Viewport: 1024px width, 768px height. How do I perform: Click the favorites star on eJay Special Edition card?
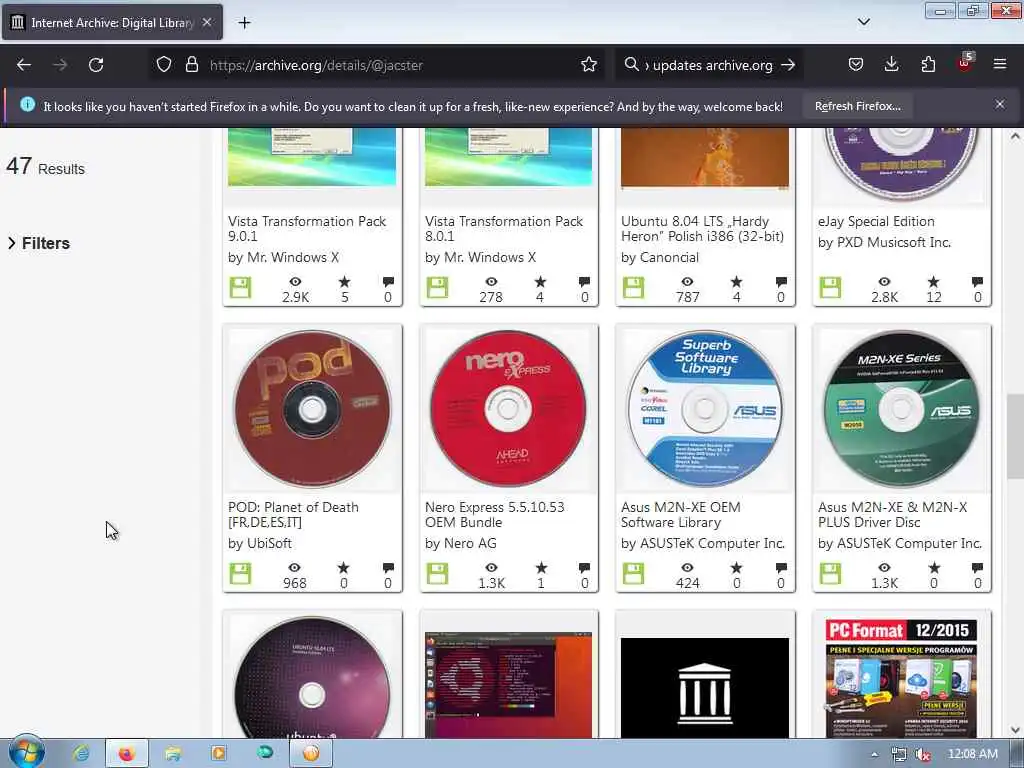(933, 281)
